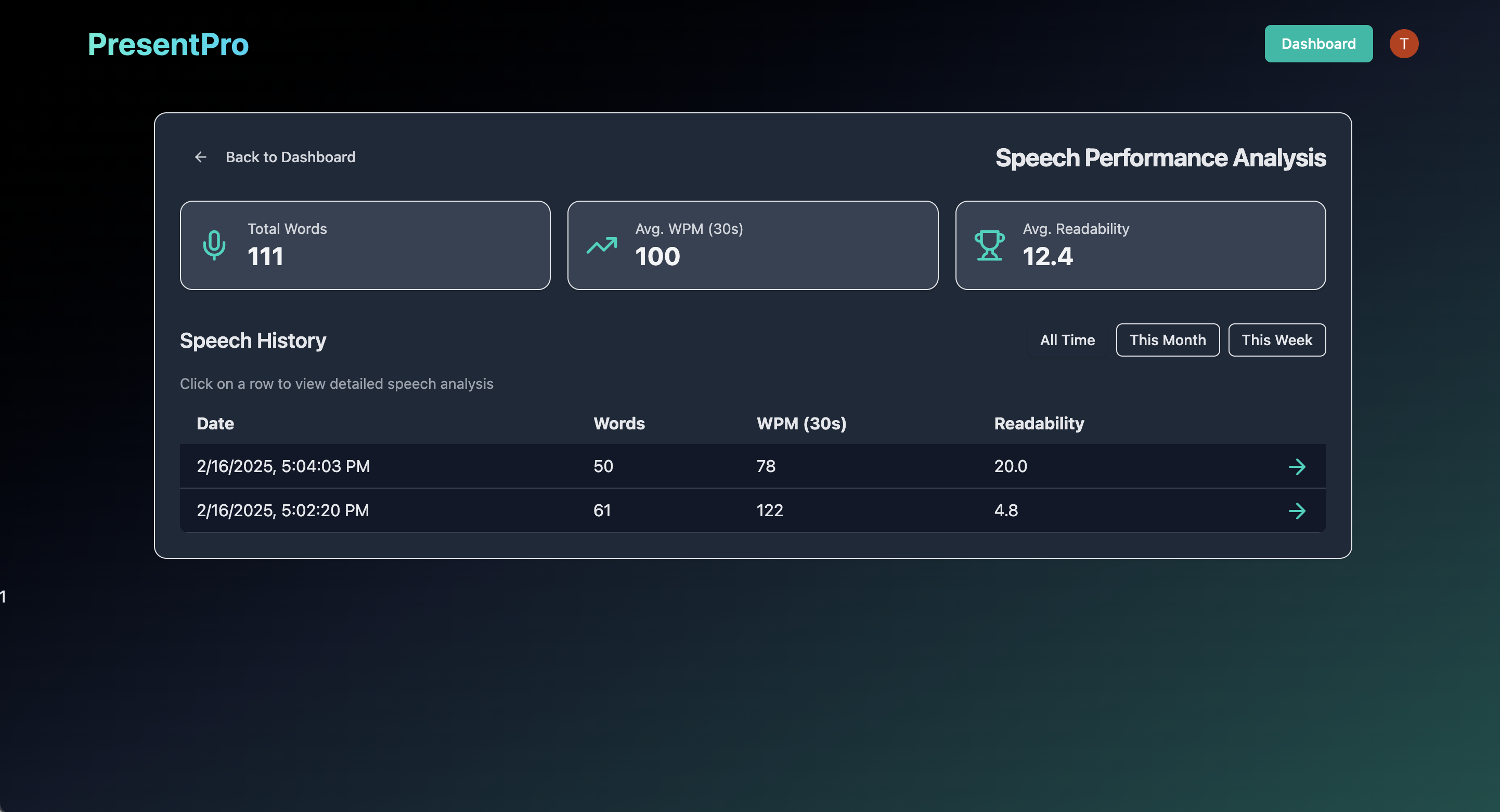The width and height of the screenshot is (1500, 812).
Task: Click the back arrow icon
Action: click(x=200, y=157)
